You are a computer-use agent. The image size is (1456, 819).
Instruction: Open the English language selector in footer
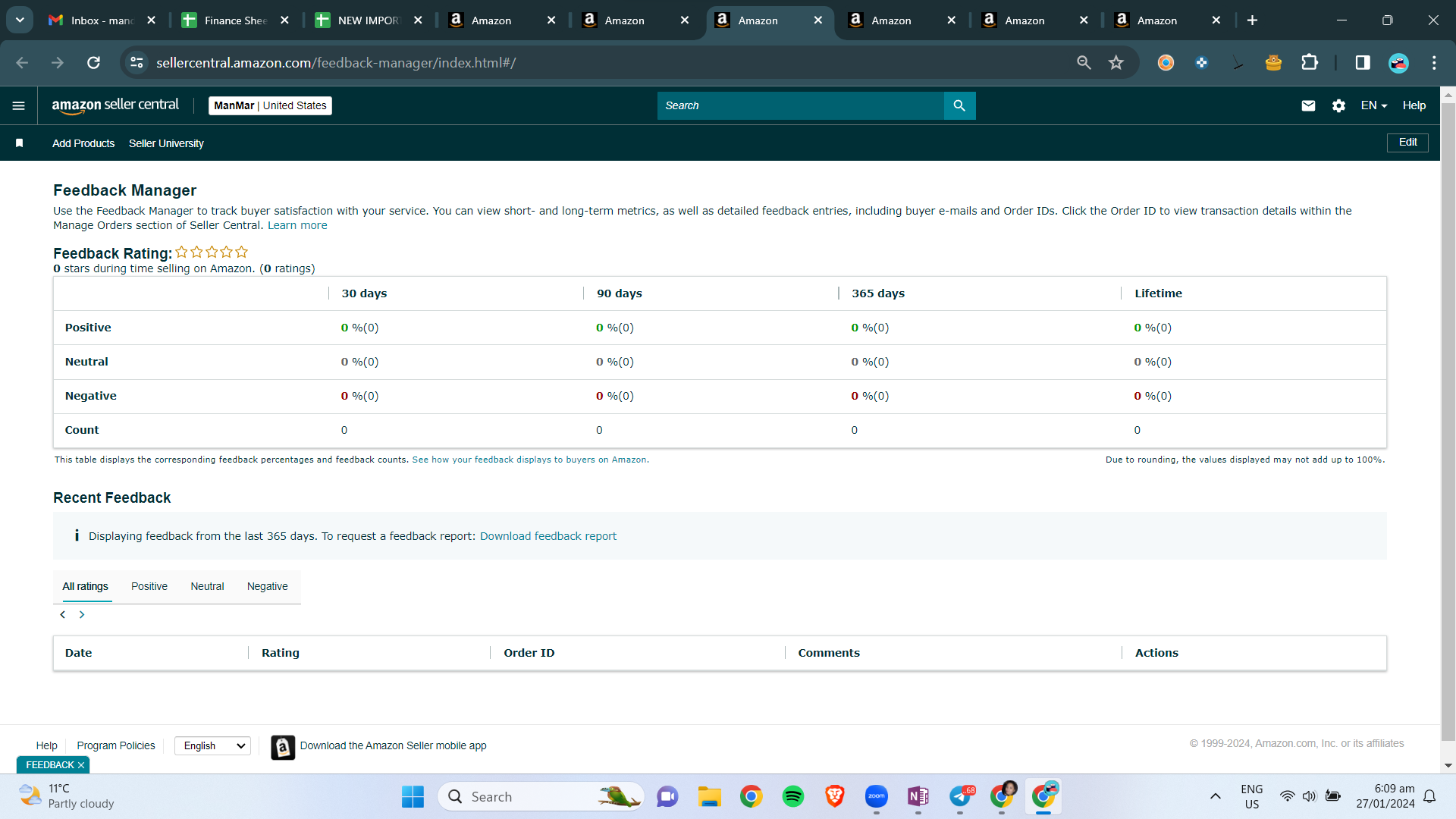212,746
